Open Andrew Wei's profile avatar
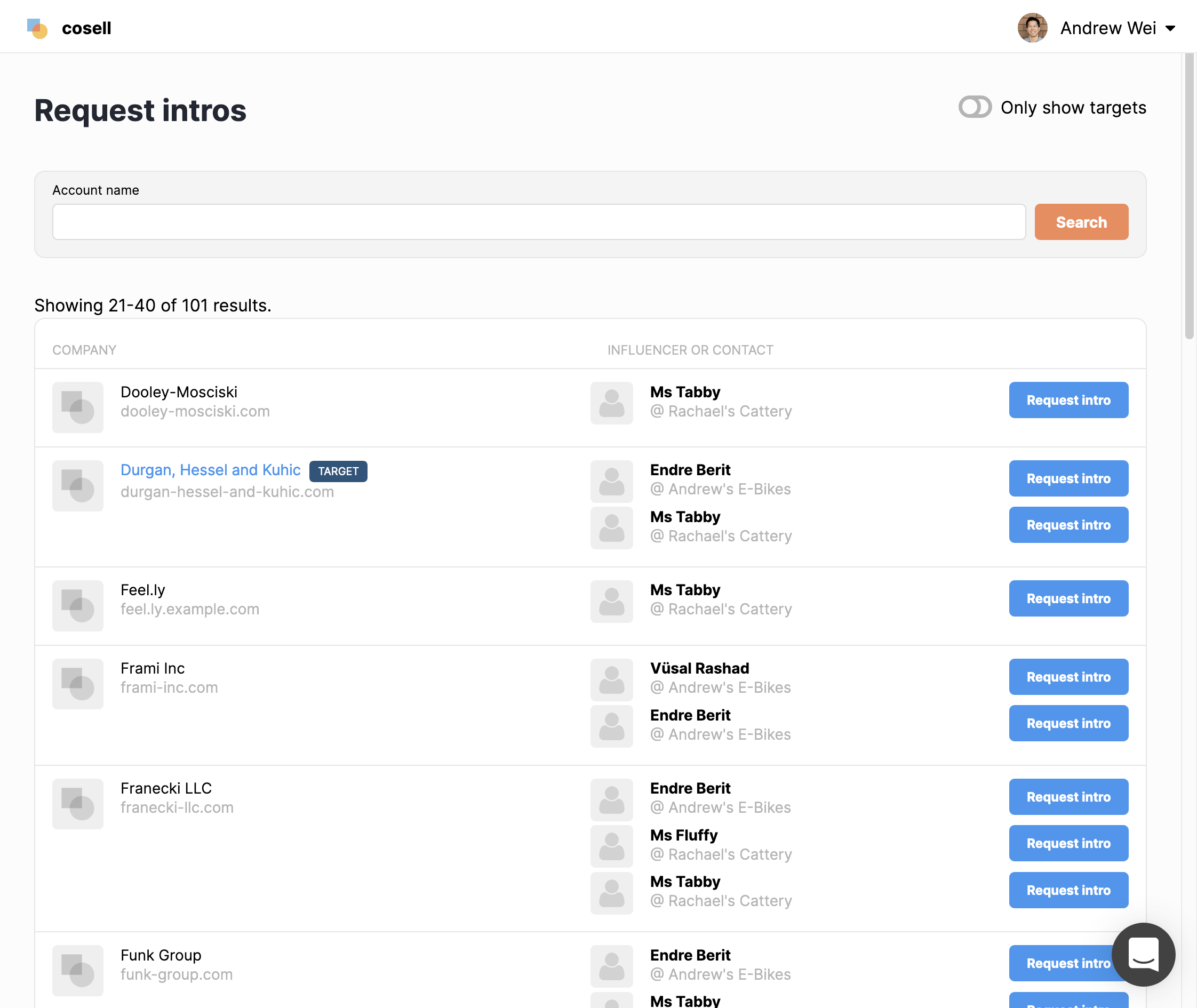The height and width of the screenshot is (1008, 1197). [x=1032, y=28]
